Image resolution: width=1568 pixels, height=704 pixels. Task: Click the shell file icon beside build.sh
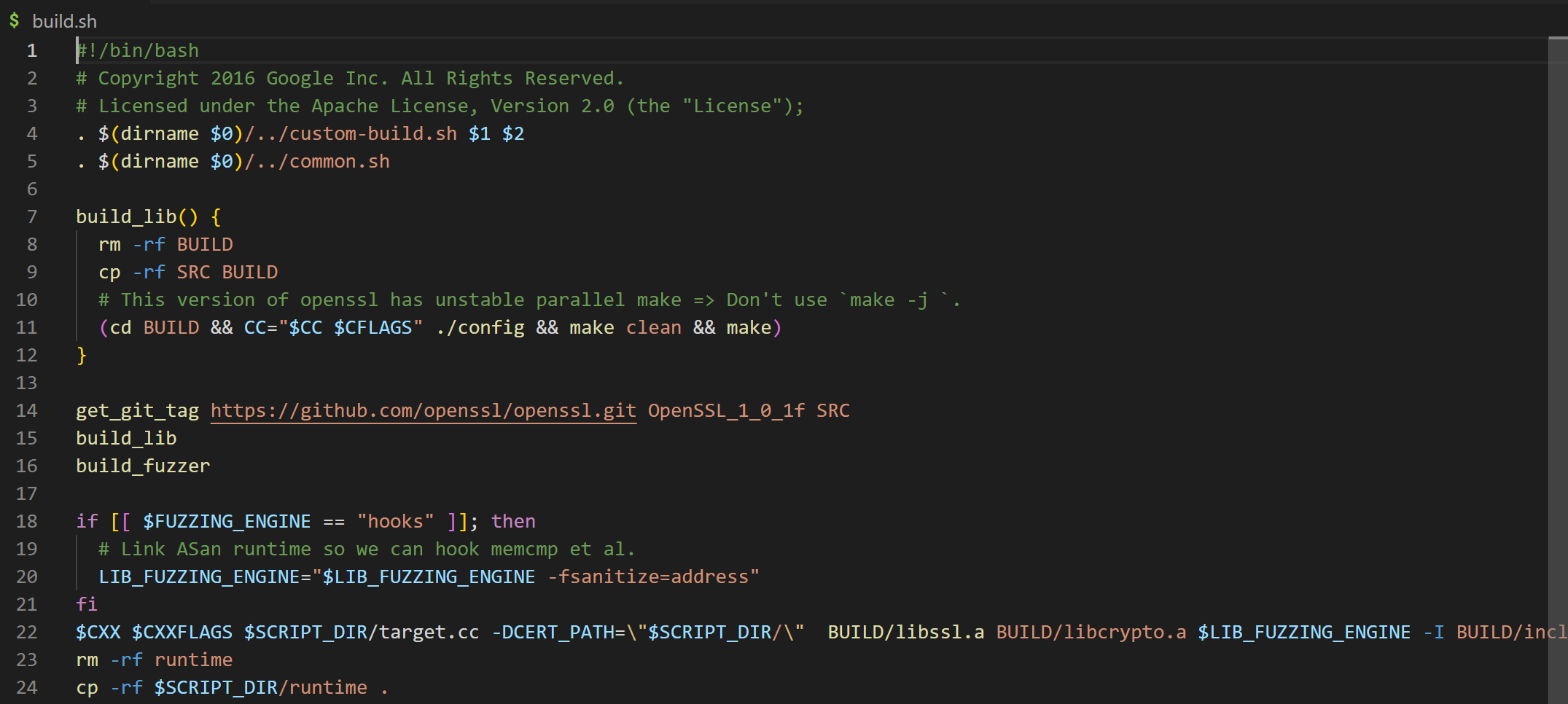[x=15, y=20]
